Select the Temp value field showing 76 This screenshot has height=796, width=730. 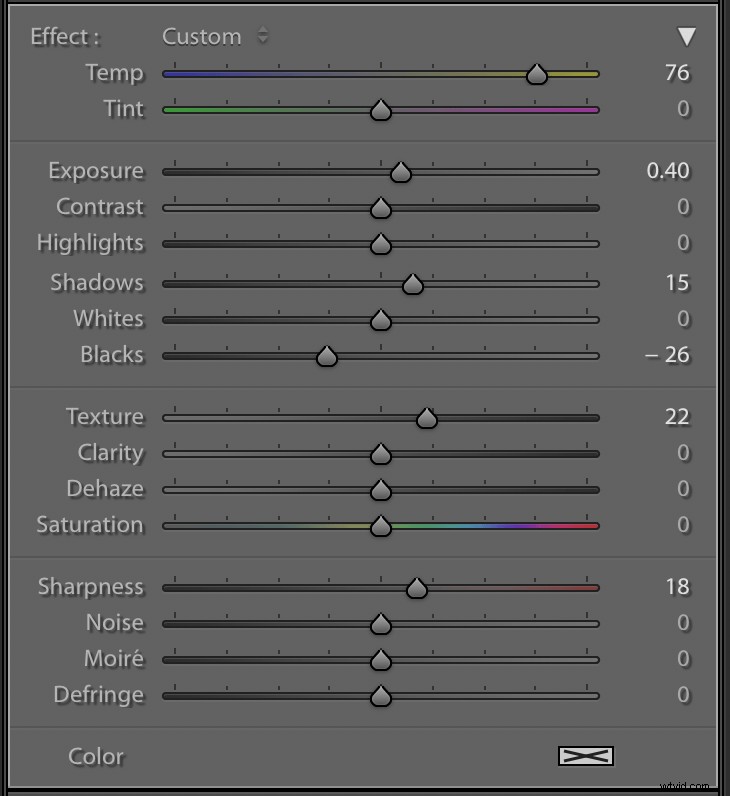(677, 73)
